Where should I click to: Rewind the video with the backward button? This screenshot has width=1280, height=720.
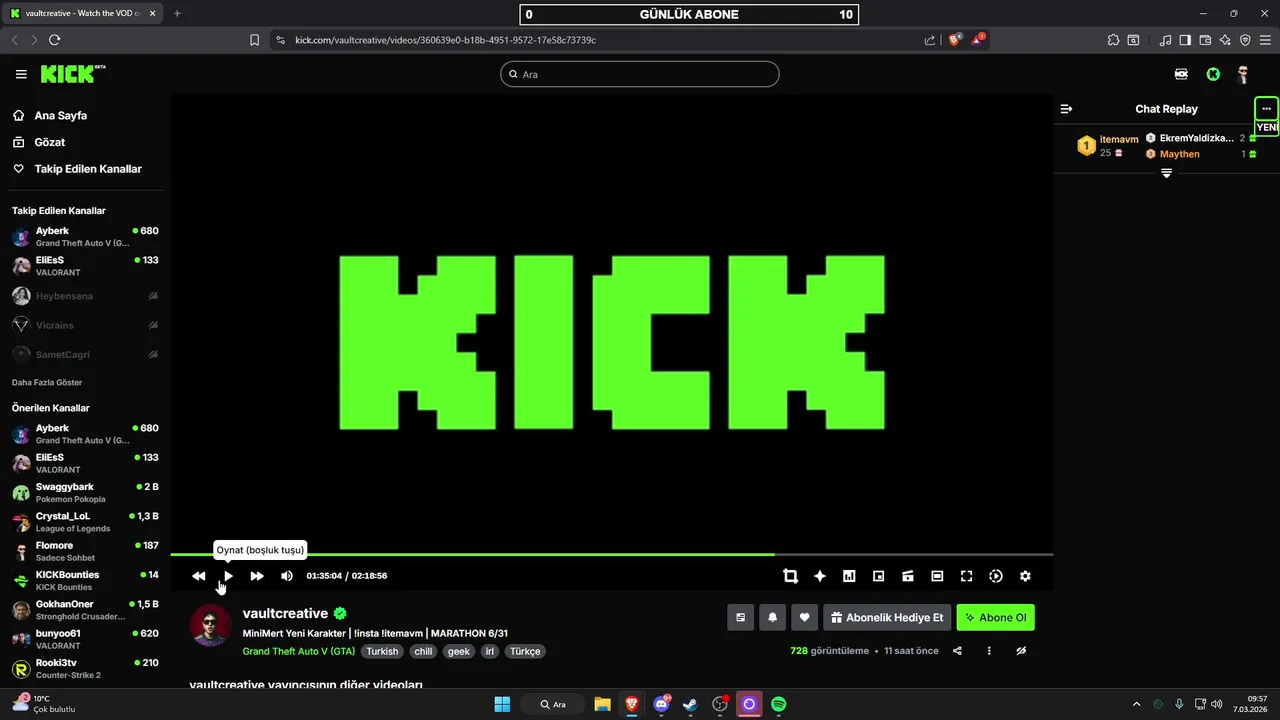coord(199,576)
